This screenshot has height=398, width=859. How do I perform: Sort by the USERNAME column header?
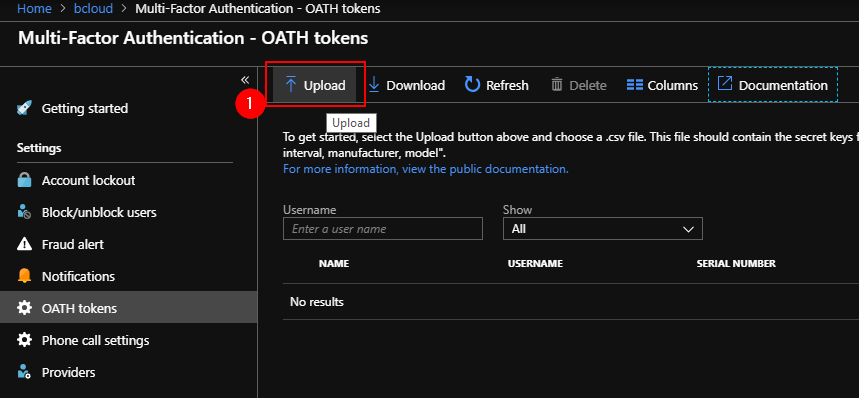535,264
